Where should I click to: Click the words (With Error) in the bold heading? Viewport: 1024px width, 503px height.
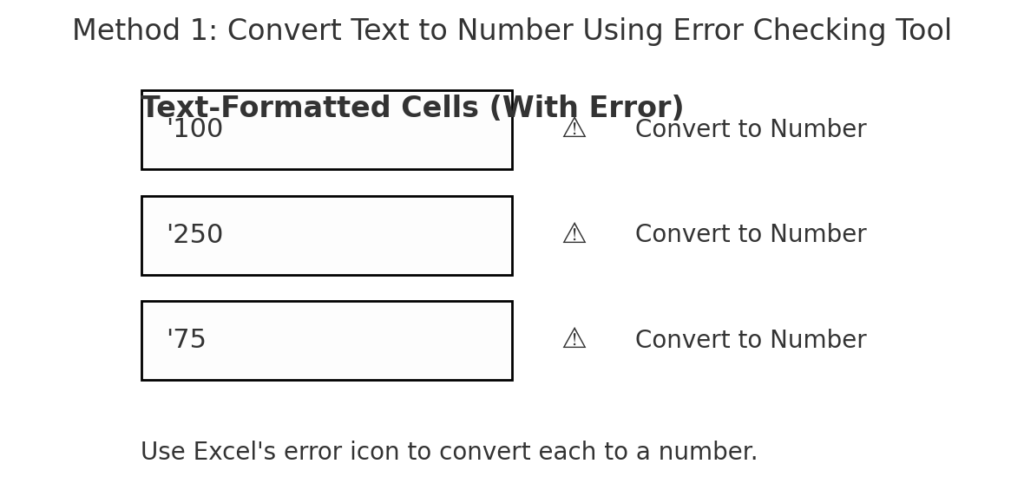[x=586, y=108]
